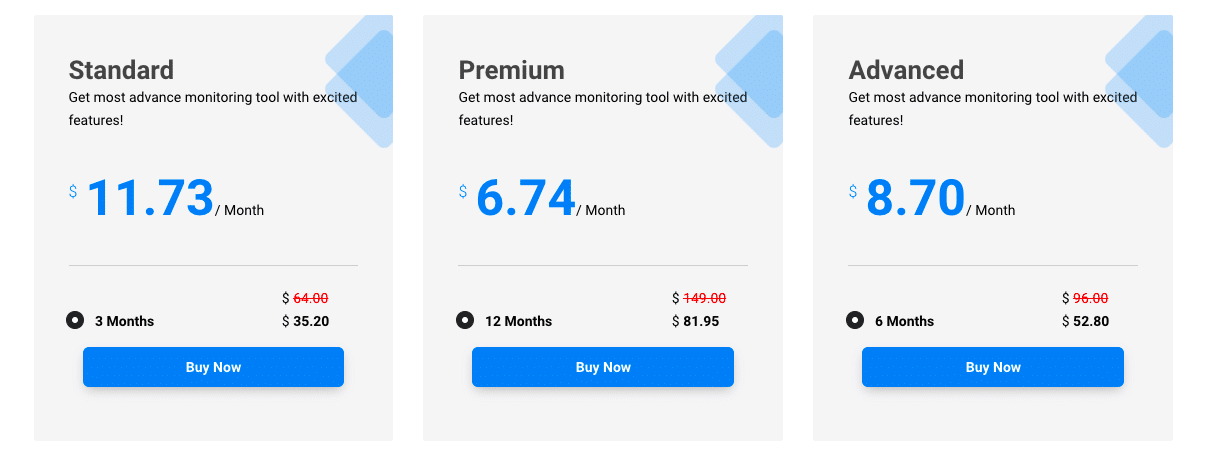The height and width of the screenshot is (456, 1207).
Task: Click the blue diamond icon on Premium card
Action: coord(750,80)
